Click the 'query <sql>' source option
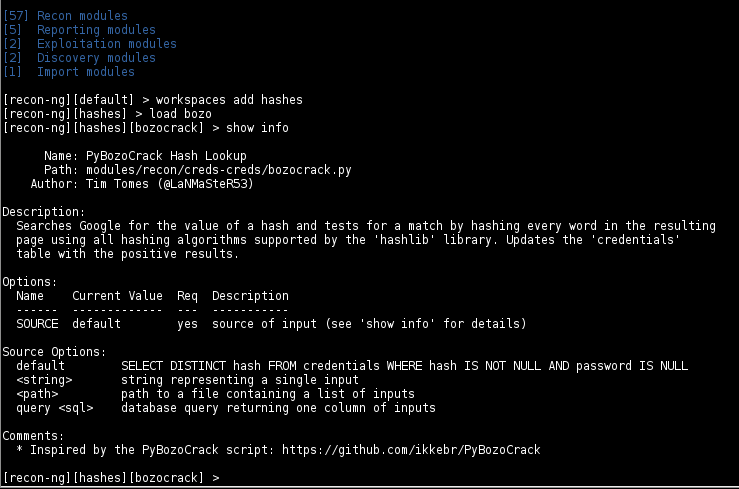The image size is (739, 489). pos(55,408)
